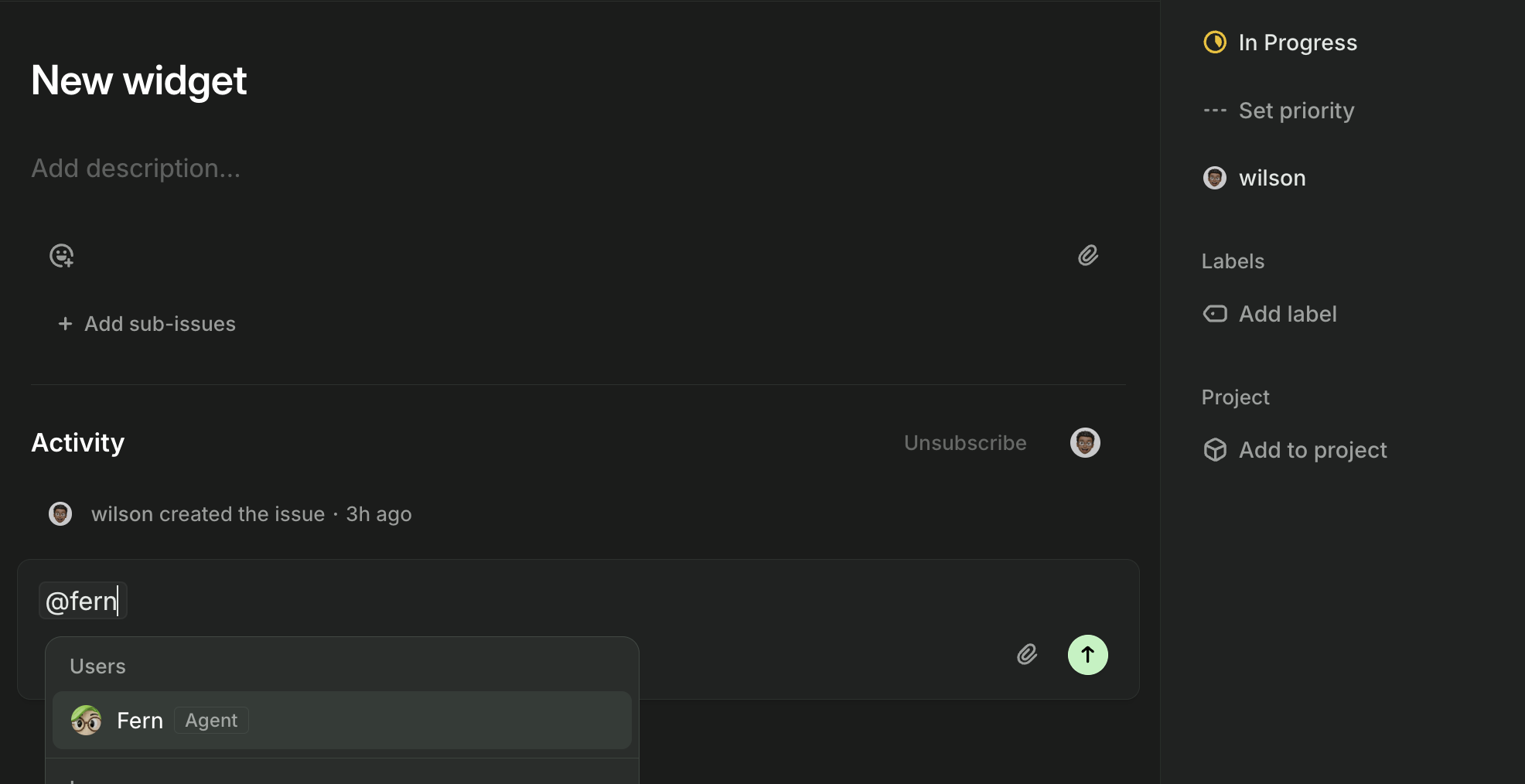Click wilson's assignee avatar in the sidebar
1525x784 pixels.
[x=1215, y=179]
